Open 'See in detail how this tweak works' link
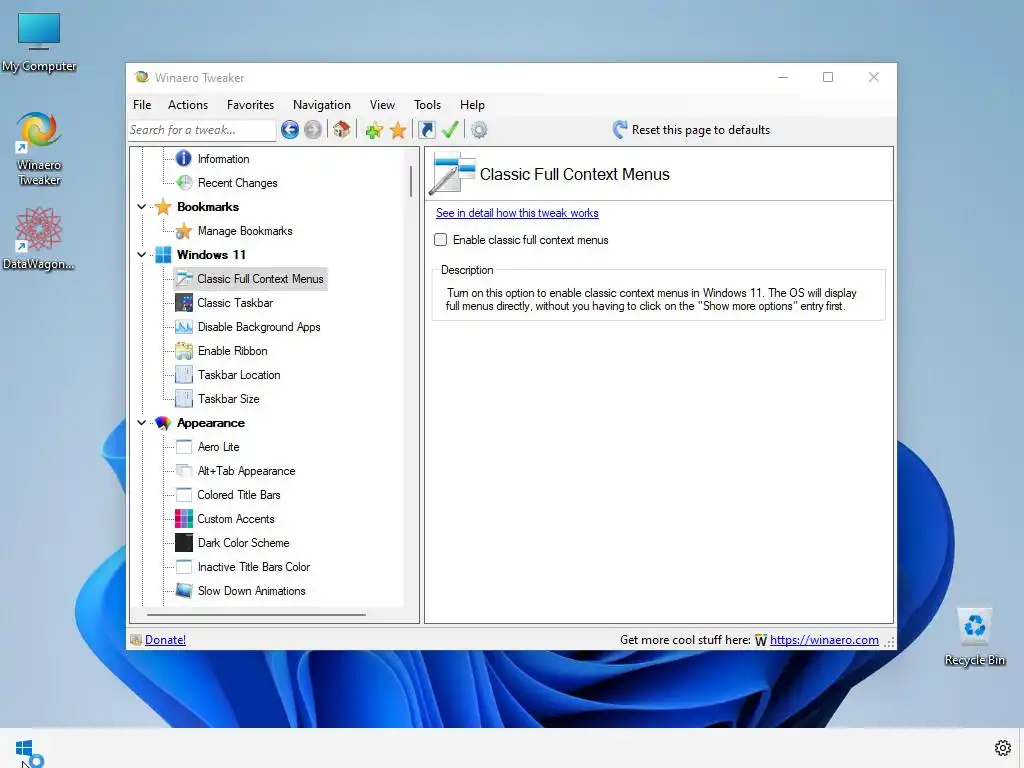The width and height of the screenshot is (1024, 768). click(517, 213)
